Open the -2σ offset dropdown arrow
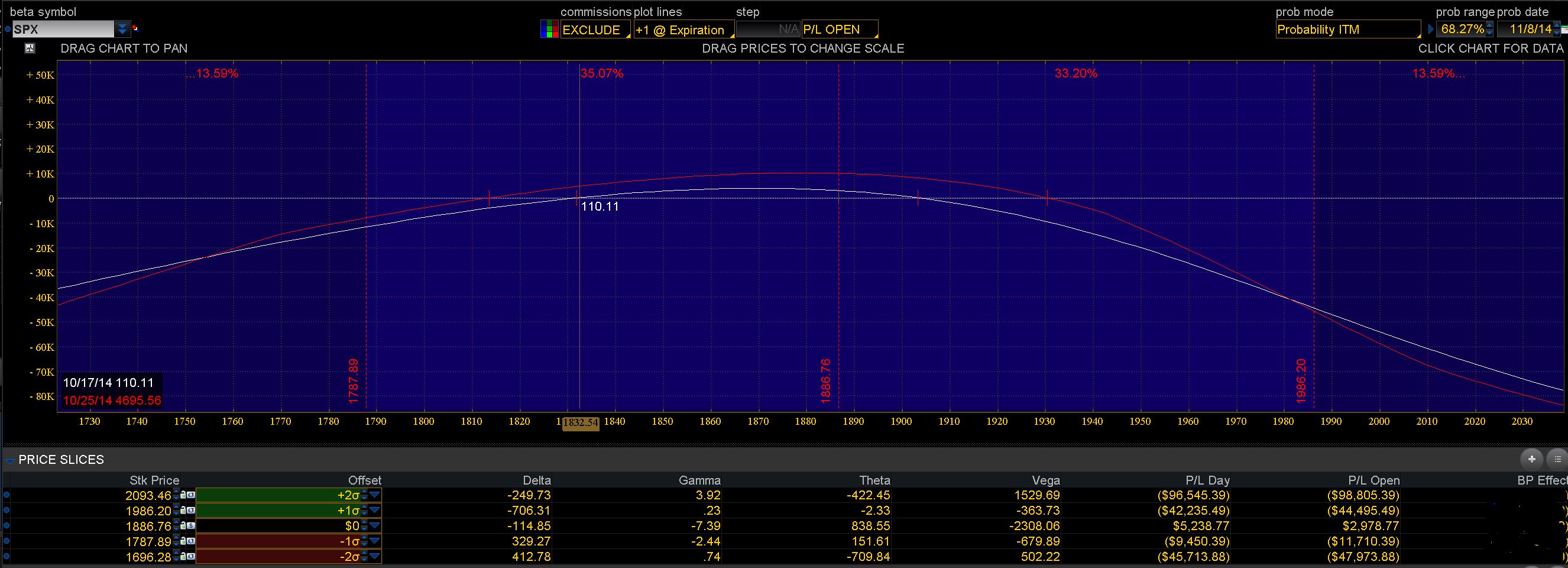 coord(375,556)
